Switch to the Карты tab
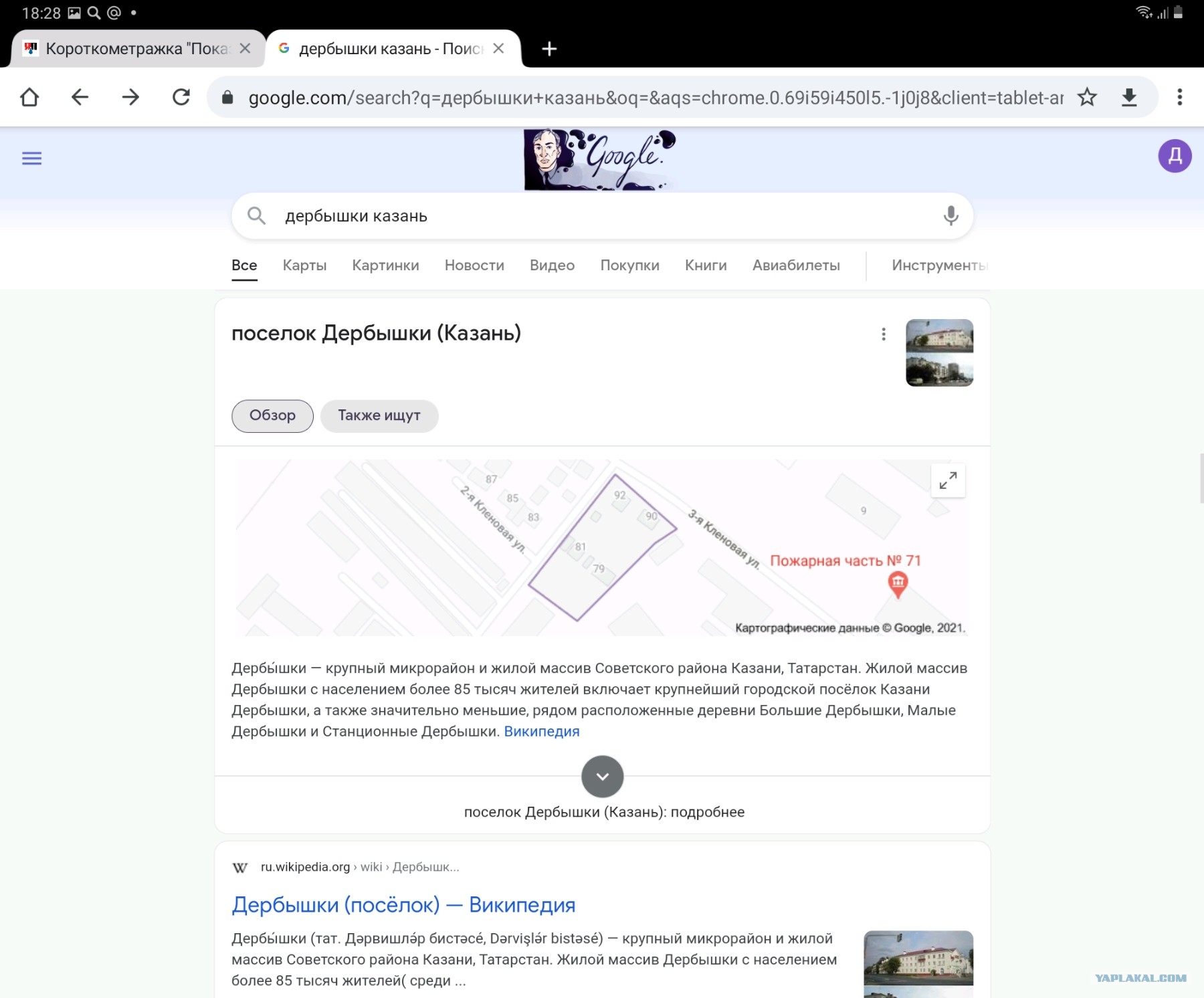The width and height of the screenshot is (1204, 998). point(304,266)
